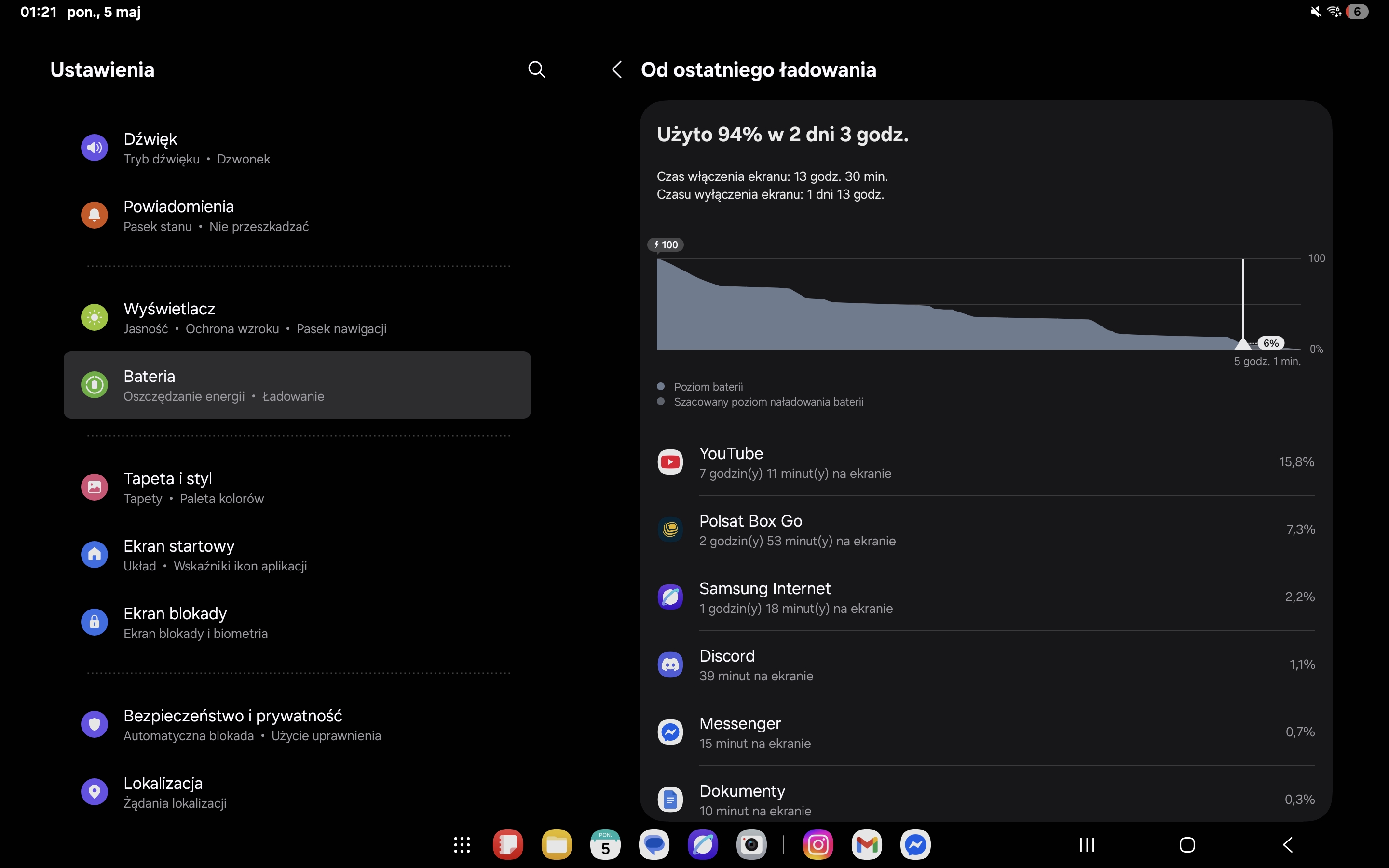1389x868 pixels.
Task: Open the Dźwięk settings category
Action: click(297, 148)
